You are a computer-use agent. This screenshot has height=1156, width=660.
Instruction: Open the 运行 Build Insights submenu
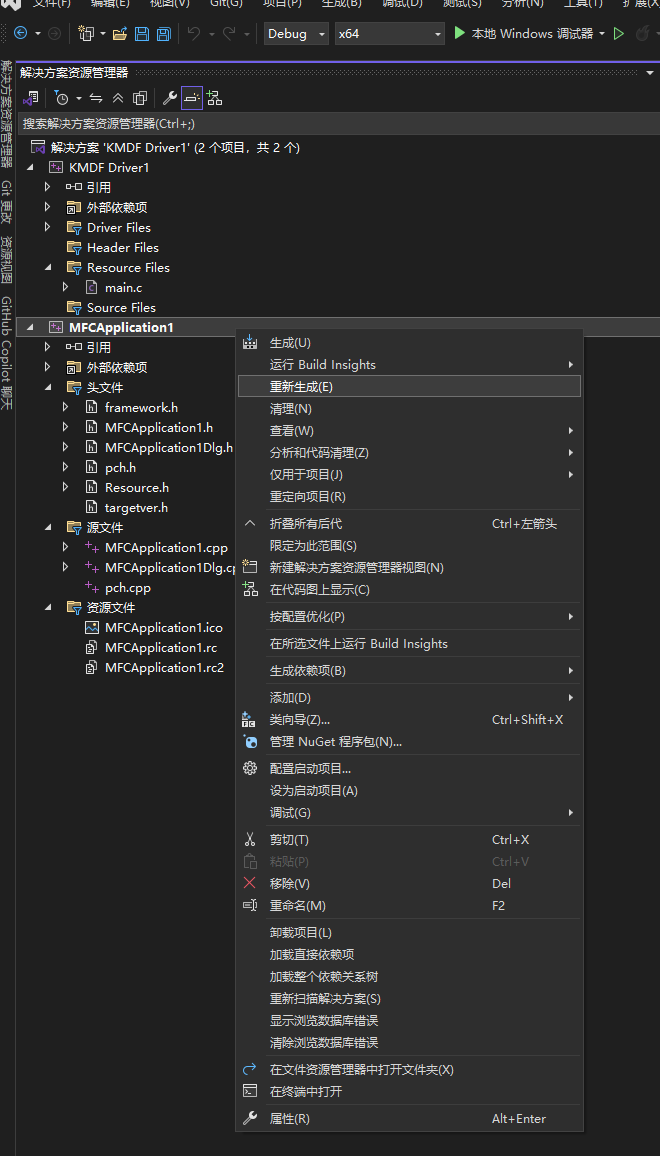tap(409, 364)
